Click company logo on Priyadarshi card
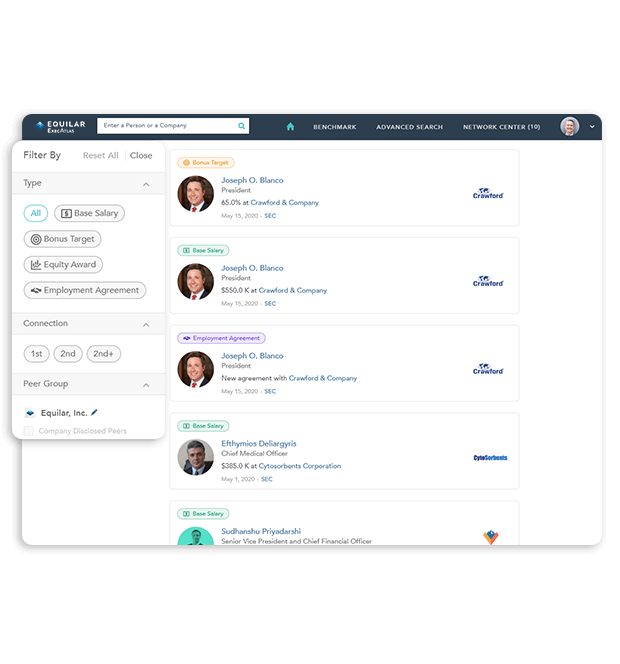Viewport: 620px width, 664px height. (491, 537)
